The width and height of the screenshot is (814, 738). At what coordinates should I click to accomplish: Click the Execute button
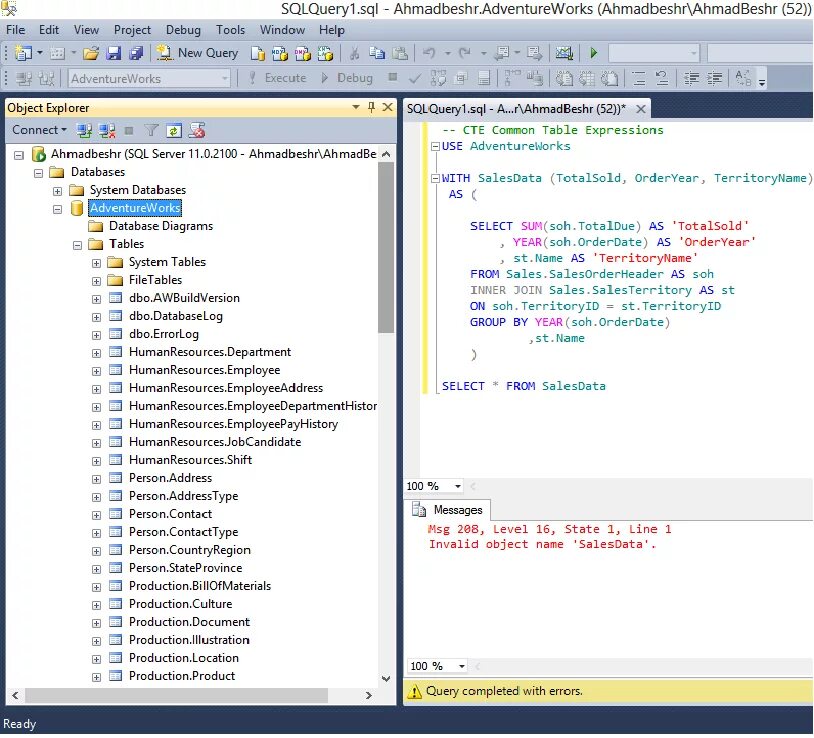[277, 78]
